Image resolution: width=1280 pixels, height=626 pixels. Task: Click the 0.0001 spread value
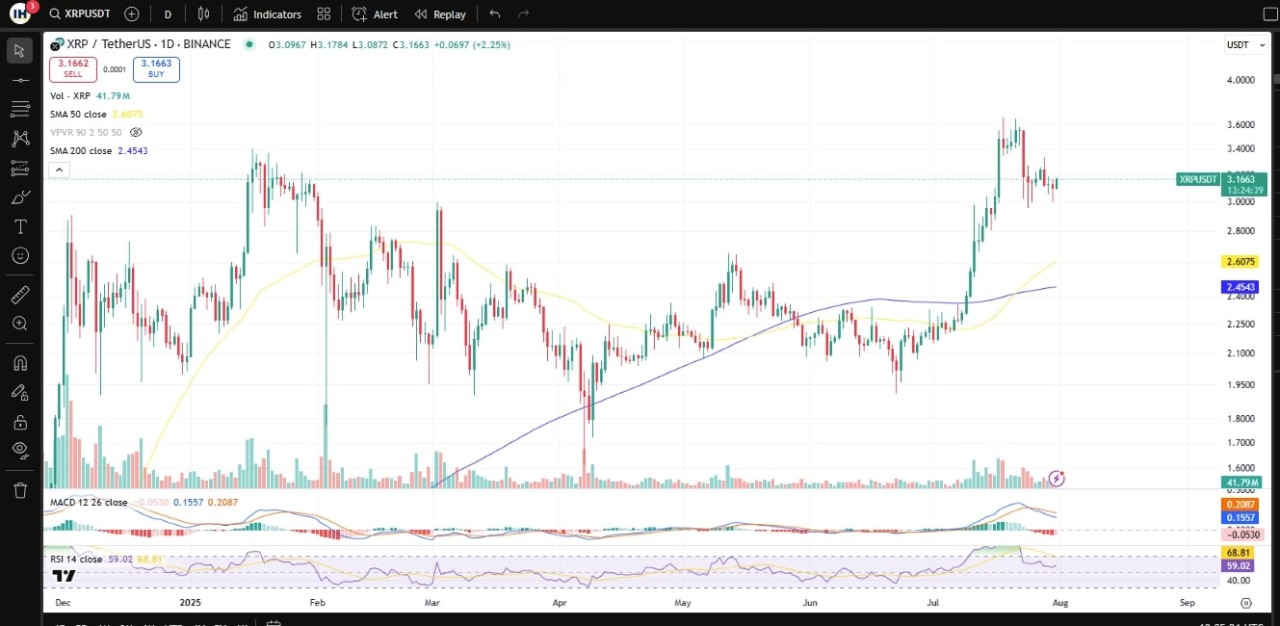[x=115, y=70]
